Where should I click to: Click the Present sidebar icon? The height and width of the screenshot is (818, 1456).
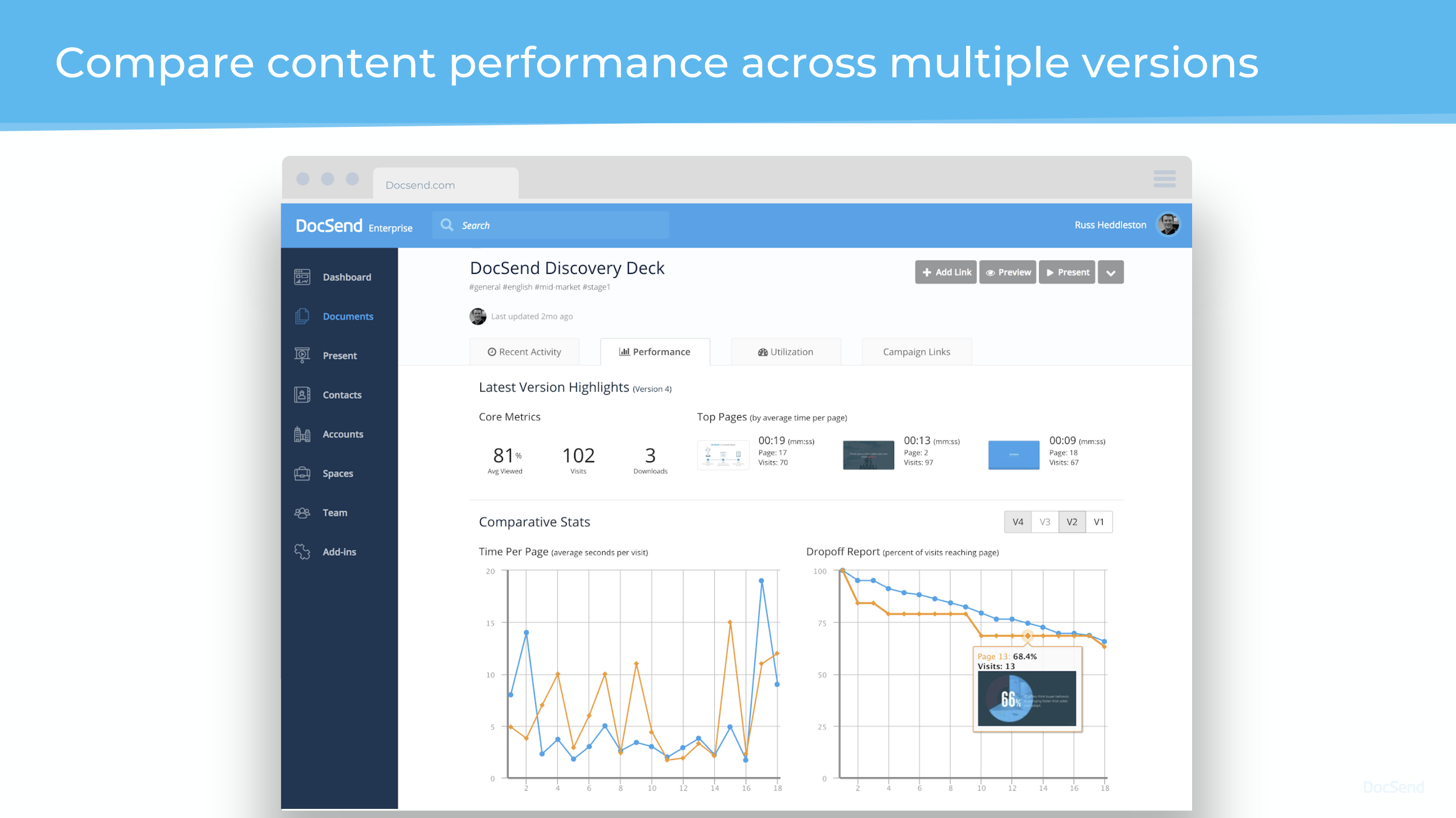coord(302,355)
